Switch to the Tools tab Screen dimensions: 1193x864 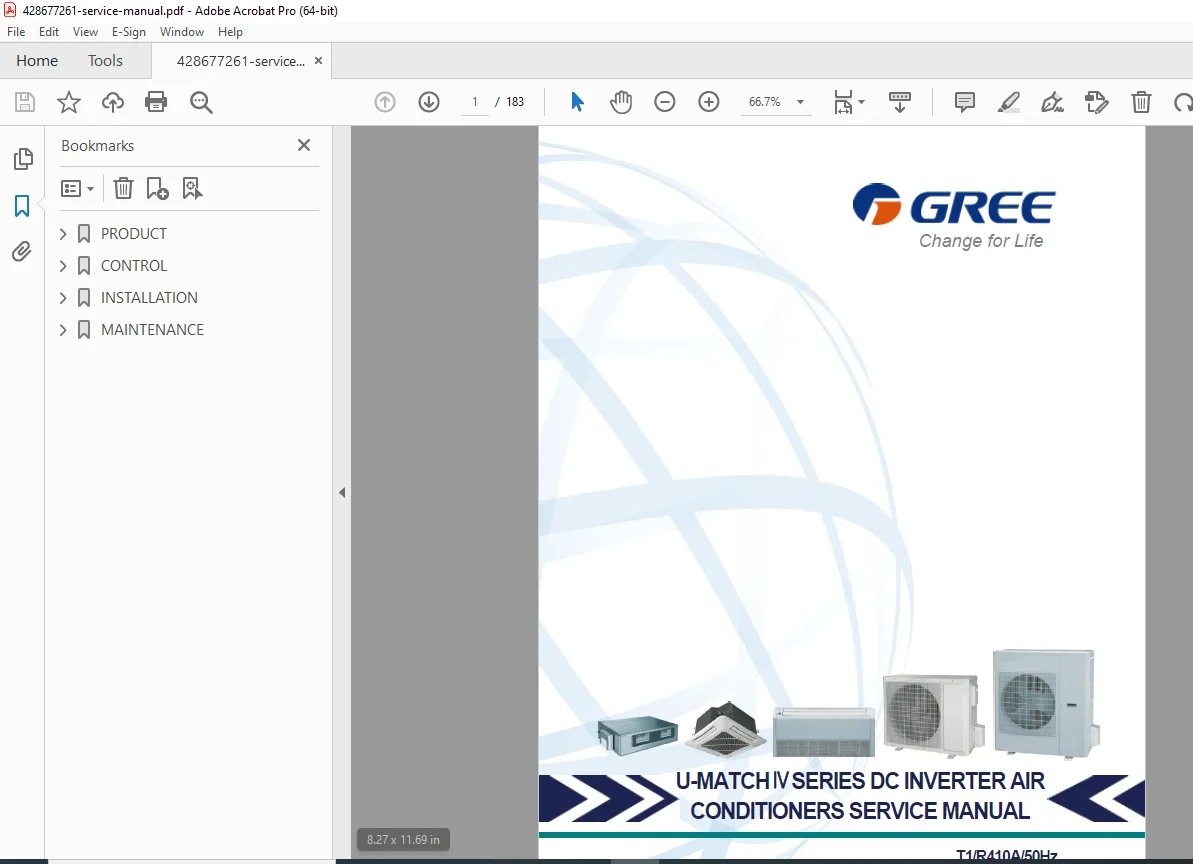click(x=105, y=61)
